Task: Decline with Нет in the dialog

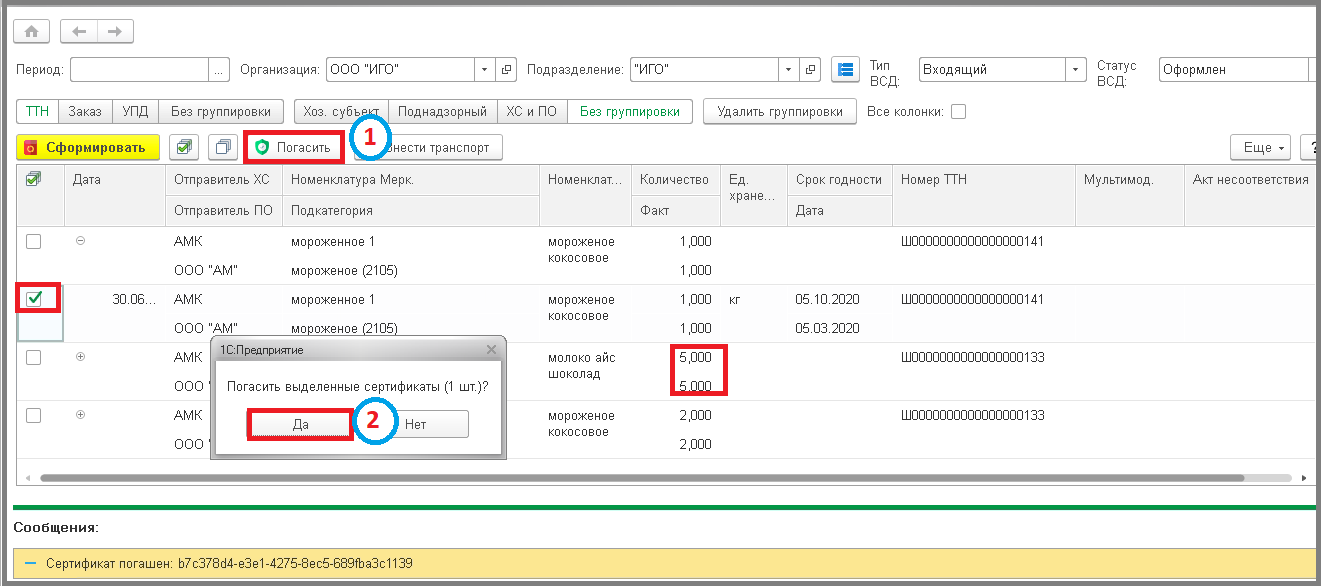Action: [x=416, y=424]
